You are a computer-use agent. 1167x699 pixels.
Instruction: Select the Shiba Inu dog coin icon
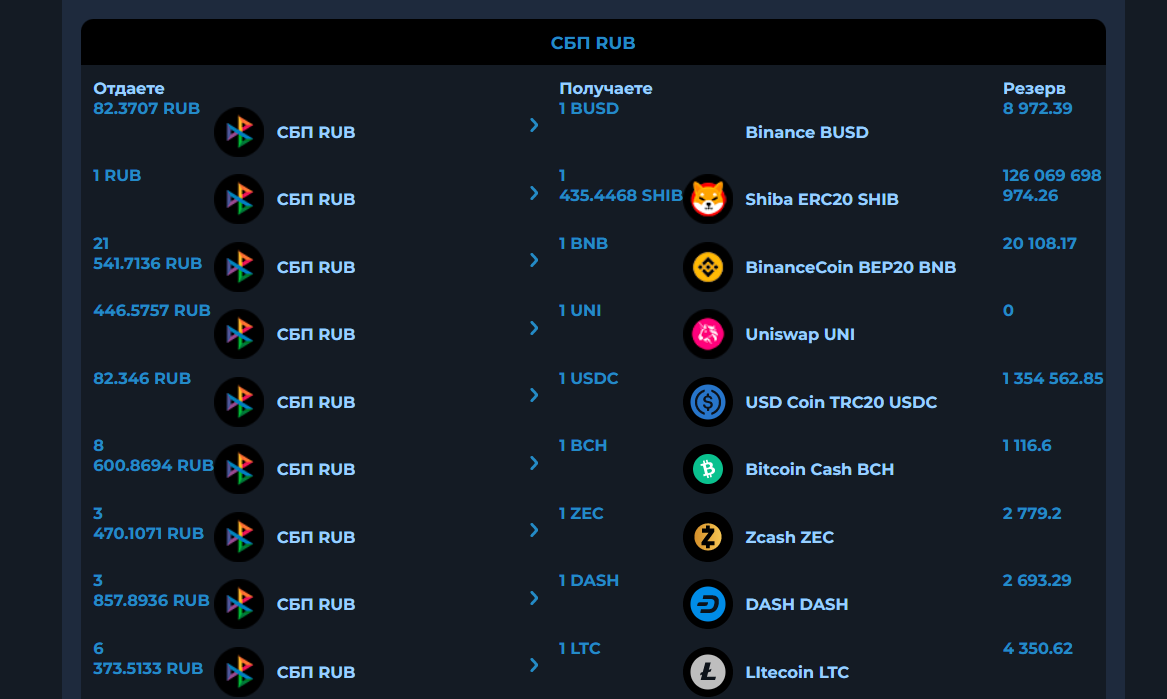click(708, 200)
